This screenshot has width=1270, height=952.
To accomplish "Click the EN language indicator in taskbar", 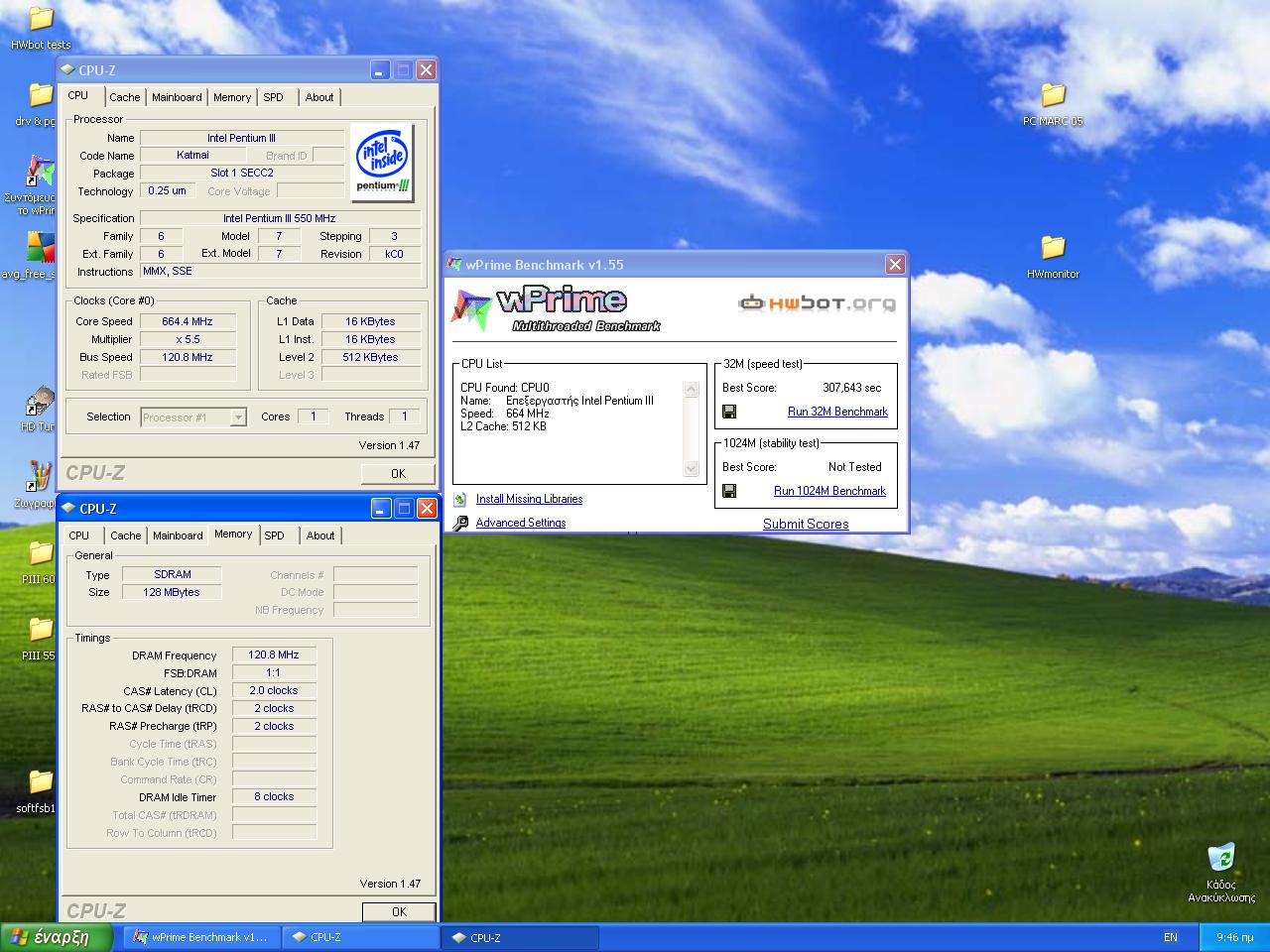I will (1171, 937).
